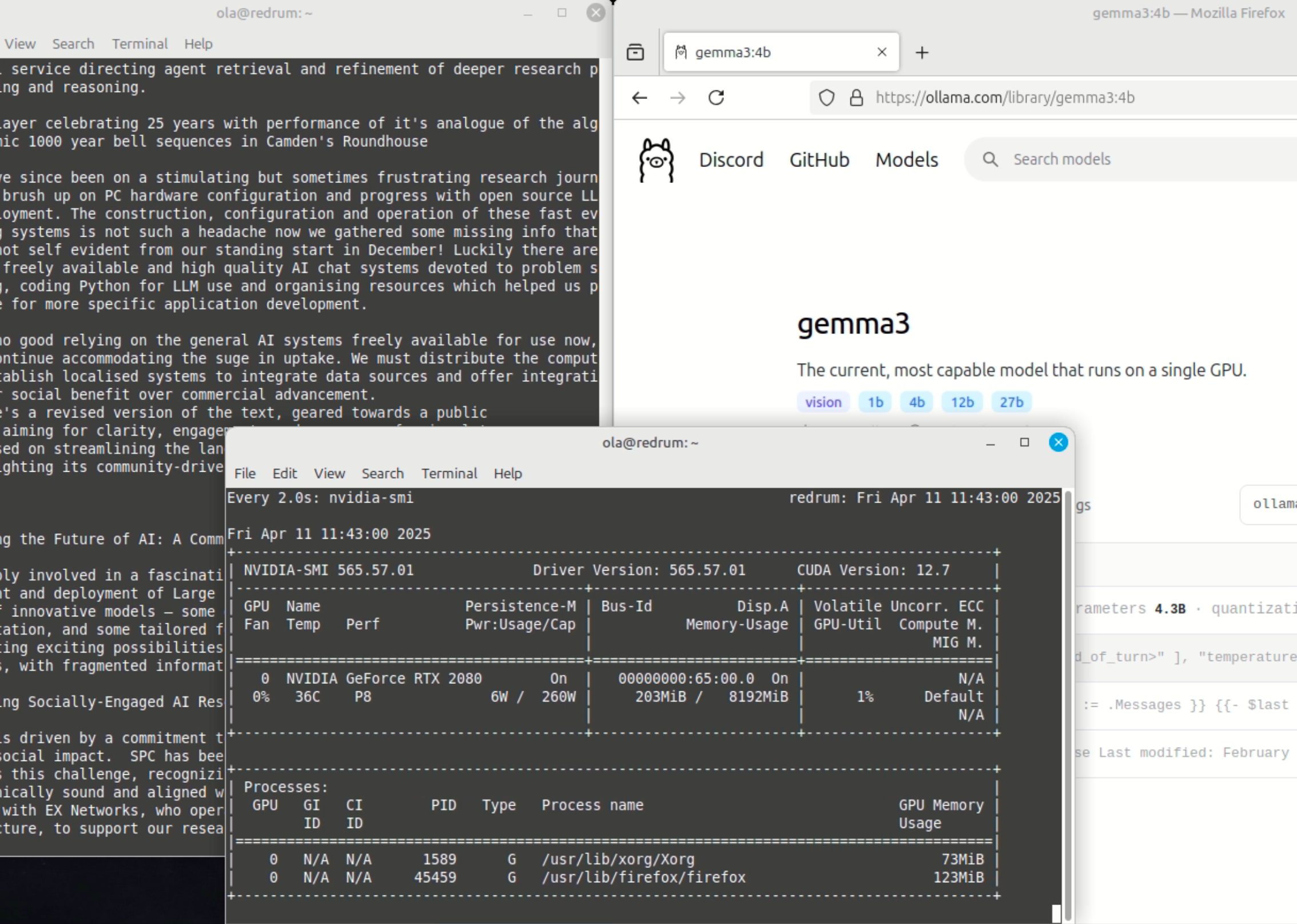This screenshot has width=1297, height=924.
Task: Open Help menu in background terminal
Action: click(198, 44)
